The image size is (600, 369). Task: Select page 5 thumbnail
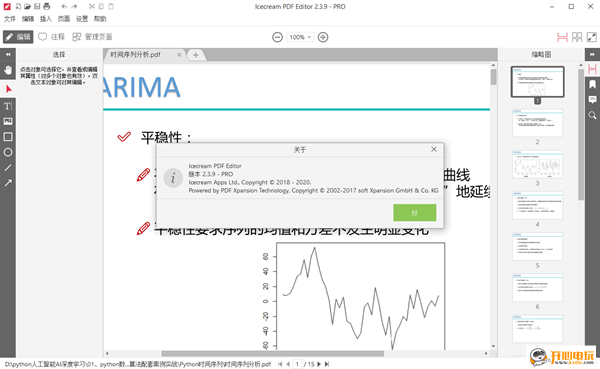(x=537, y=247)
